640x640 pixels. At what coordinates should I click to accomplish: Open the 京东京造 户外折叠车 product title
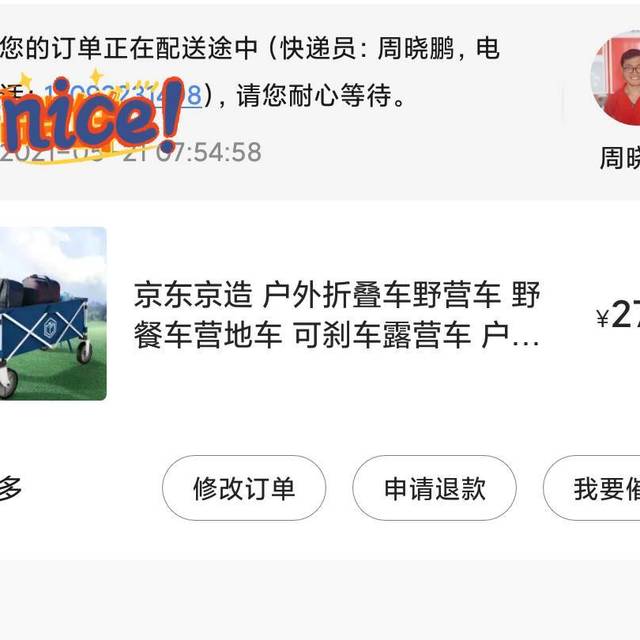coord(337,315)
